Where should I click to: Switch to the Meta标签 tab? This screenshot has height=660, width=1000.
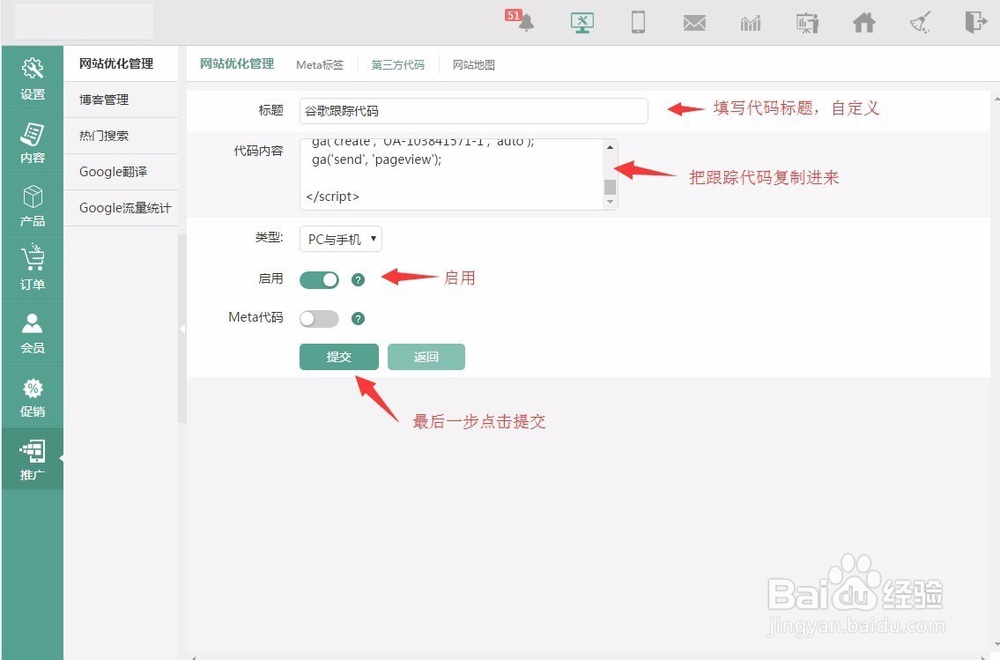[x=319, y=63]
